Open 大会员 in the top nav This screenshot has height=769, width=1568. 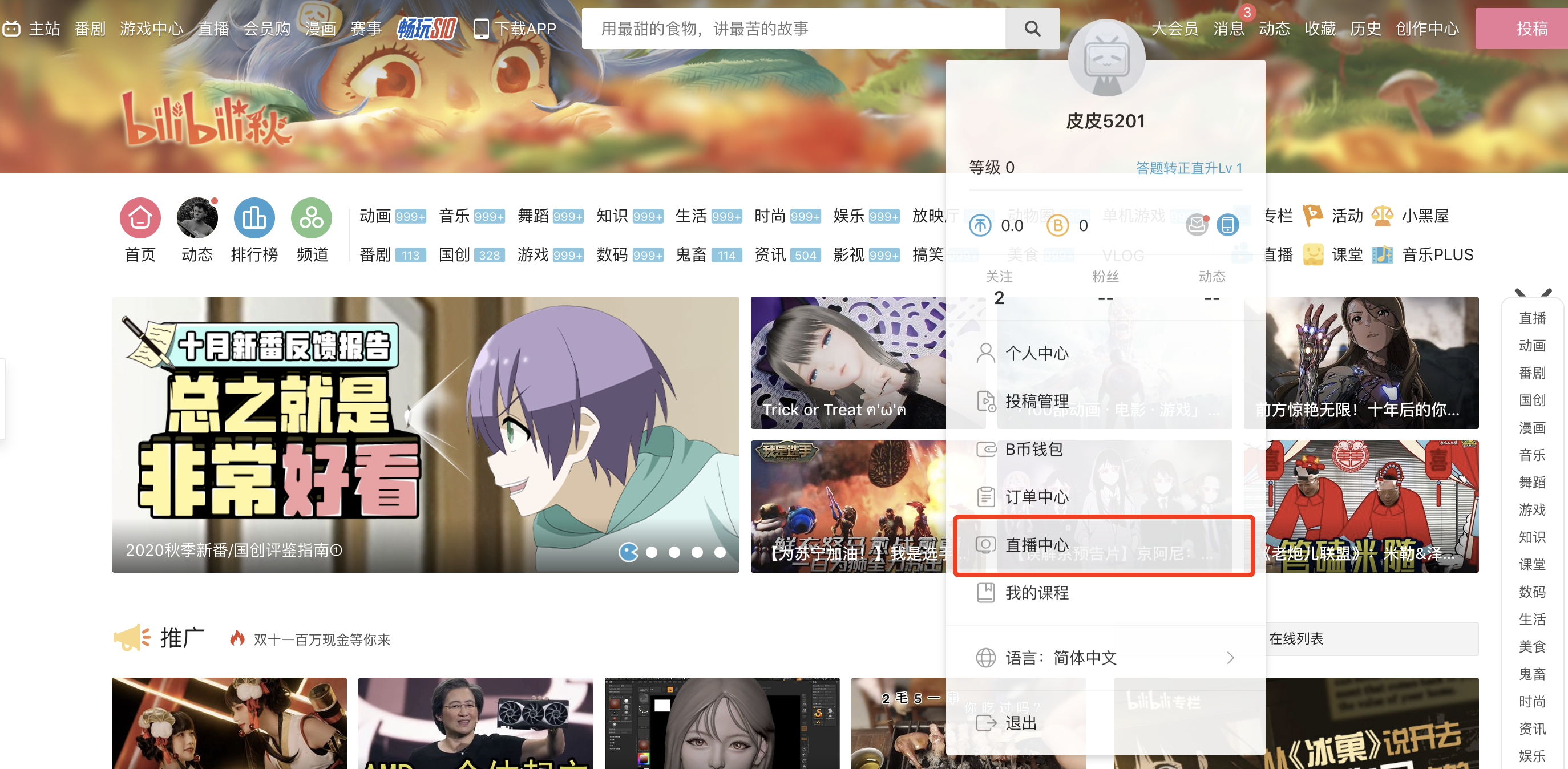pyautogui.click(x=1174, y=29)
